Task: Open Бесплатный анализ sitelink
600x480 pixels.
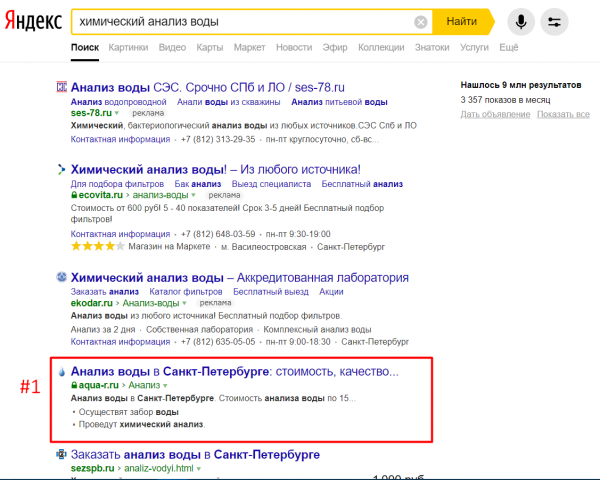Action: click(x=362, y=184)
